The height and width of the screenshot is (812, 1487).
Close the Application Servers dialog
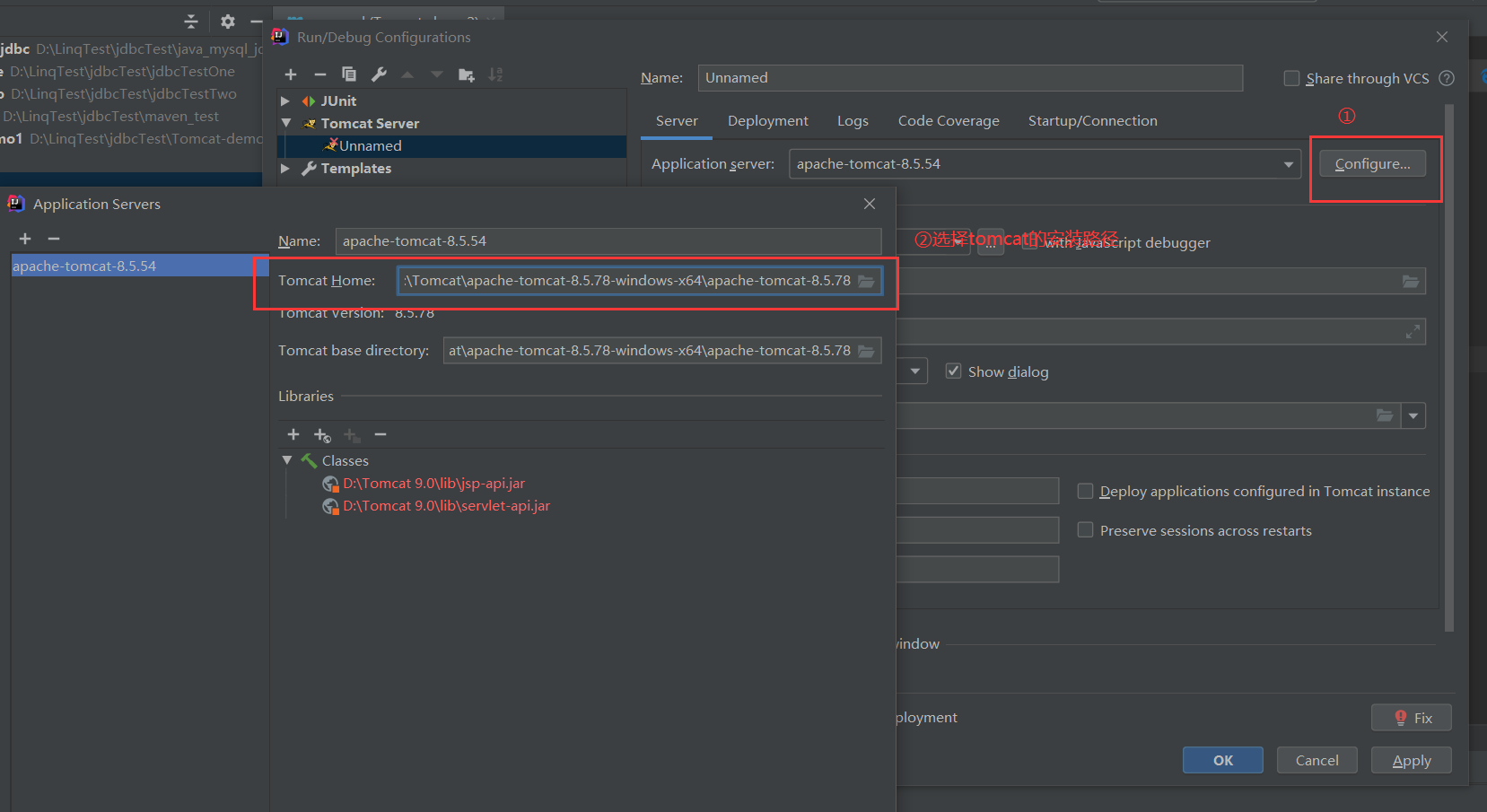[870, 204]
